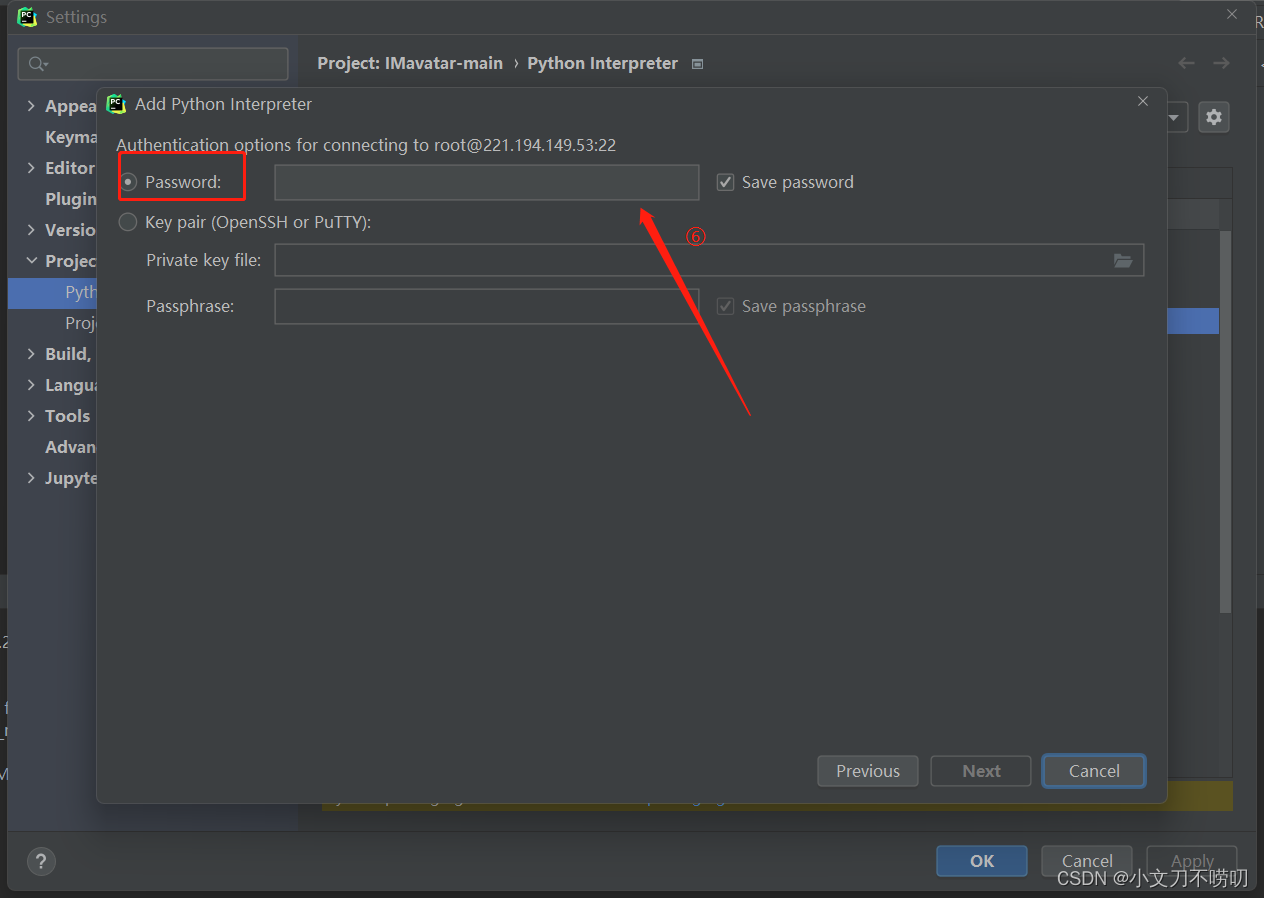This screenshot has width=1264, height=898.
Task: Open the Settings help question mark
Action: (x=41, y=861)
